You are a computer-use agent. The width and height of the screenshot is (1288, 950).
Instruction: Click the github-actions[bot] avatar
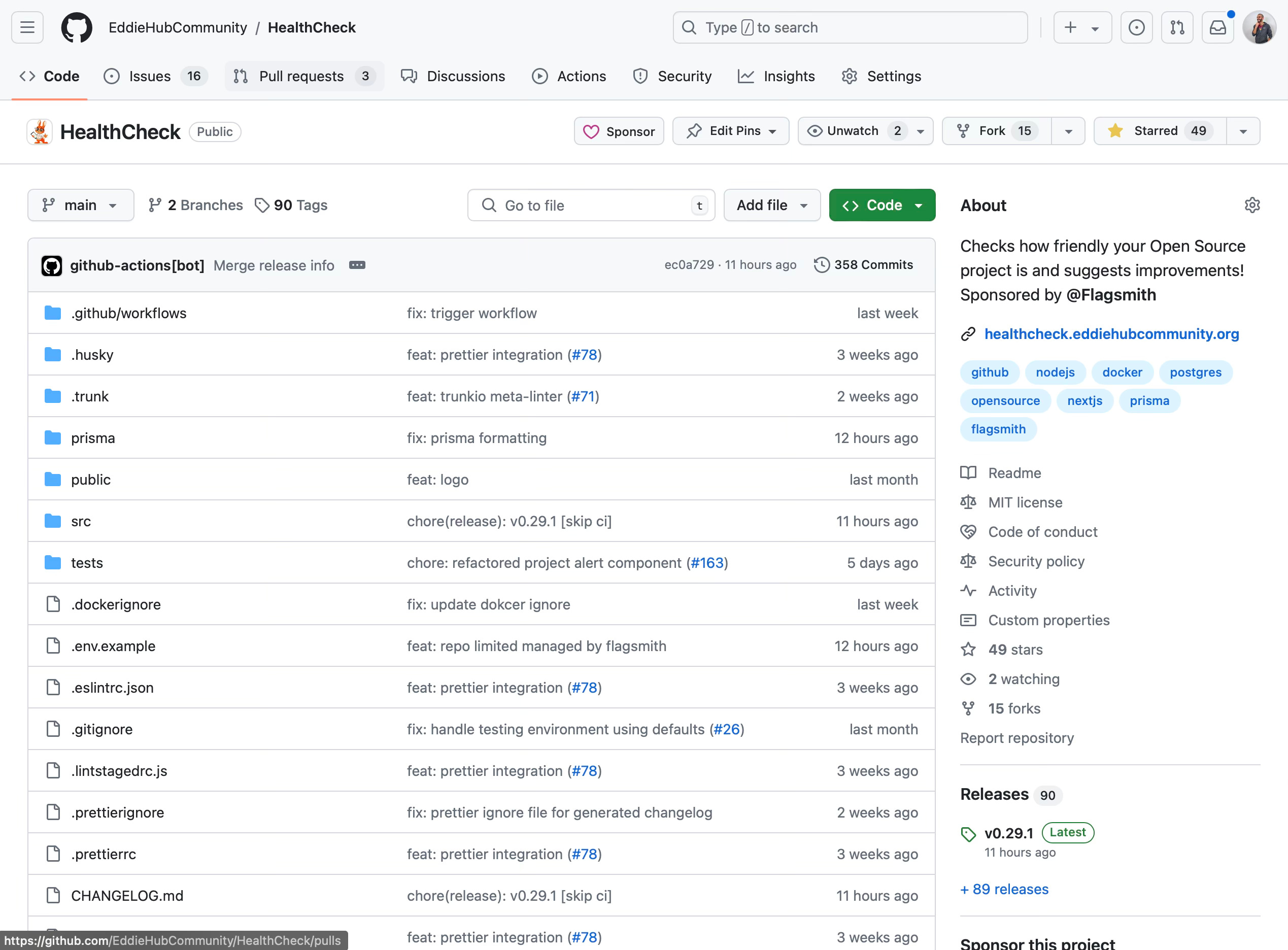tap(52, 265)
